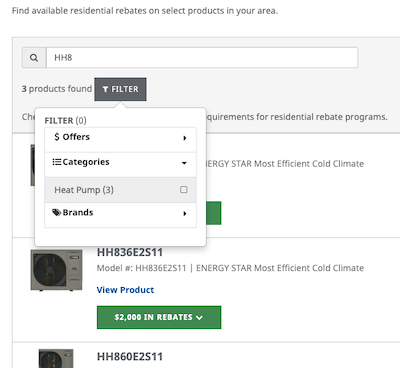Viewport: 400px width, 368px height.
Task: Open the HH860E2S11 product thumbnail
Action: coord(56,358)
